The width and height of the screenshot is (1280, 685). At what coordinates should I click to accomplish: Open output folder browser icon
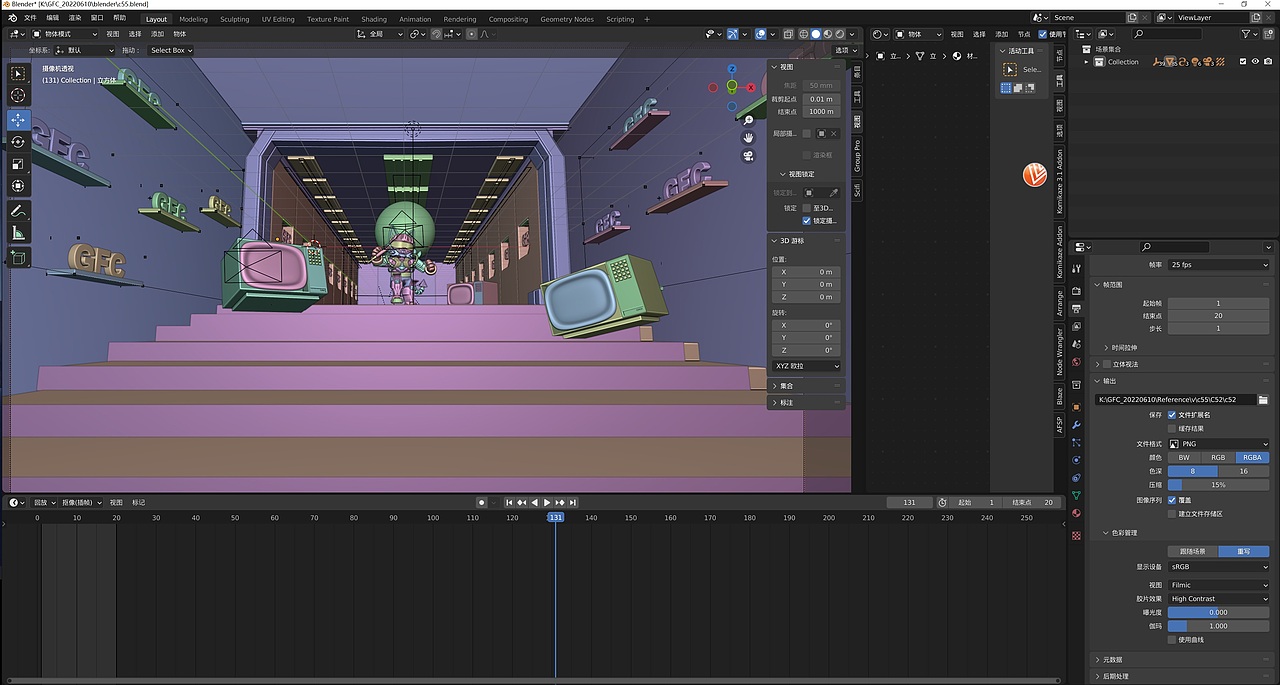[1263, 400]
